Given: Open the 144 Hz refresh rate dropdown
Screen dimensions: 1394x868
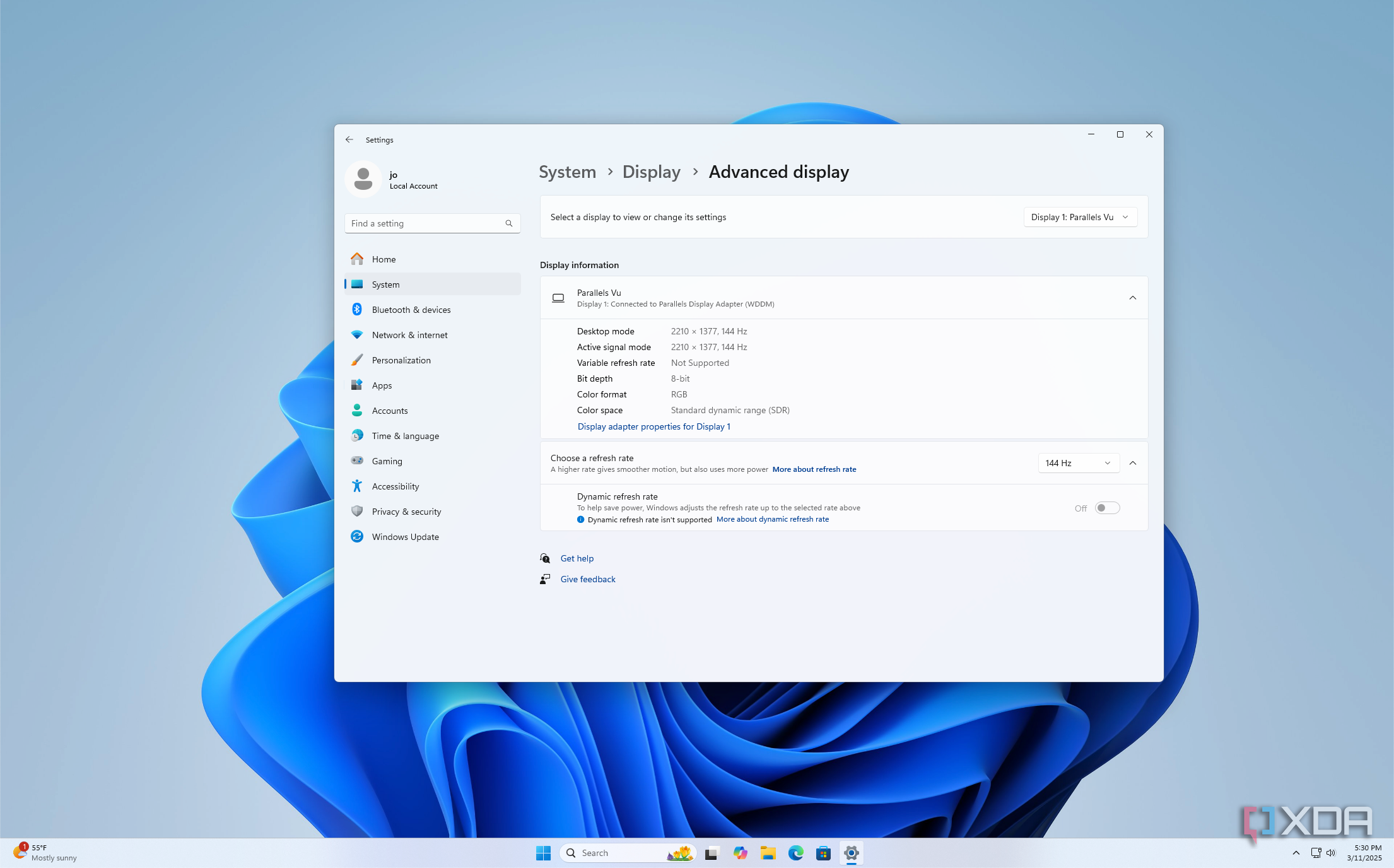Looking at the screenshot, I should point(1079,463).
